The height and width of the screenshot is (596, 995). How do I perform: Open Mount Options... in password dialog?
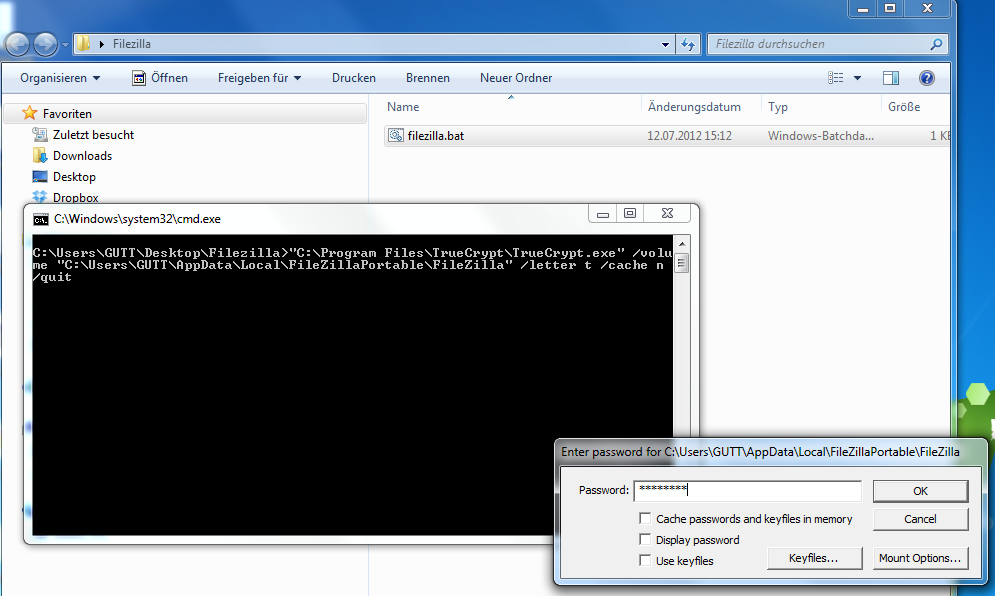920,559
